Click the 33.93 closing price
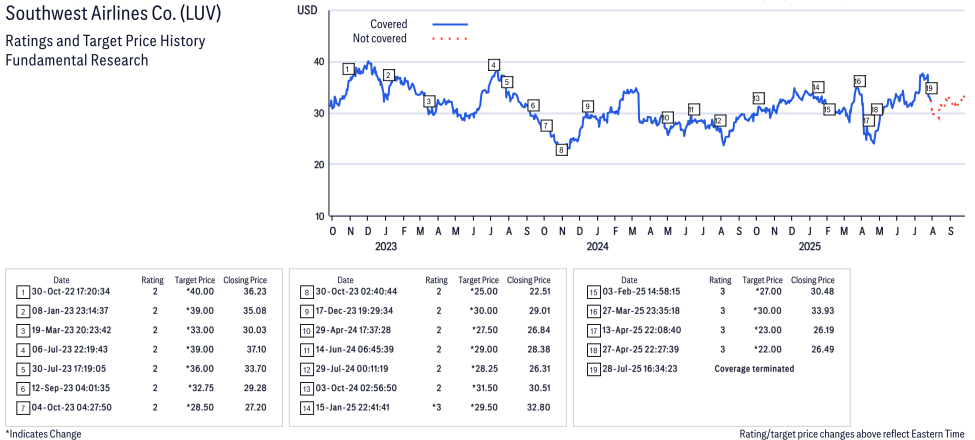Image resolution: width=975 pixels, height=440 pixels. (x=823, y=310)
